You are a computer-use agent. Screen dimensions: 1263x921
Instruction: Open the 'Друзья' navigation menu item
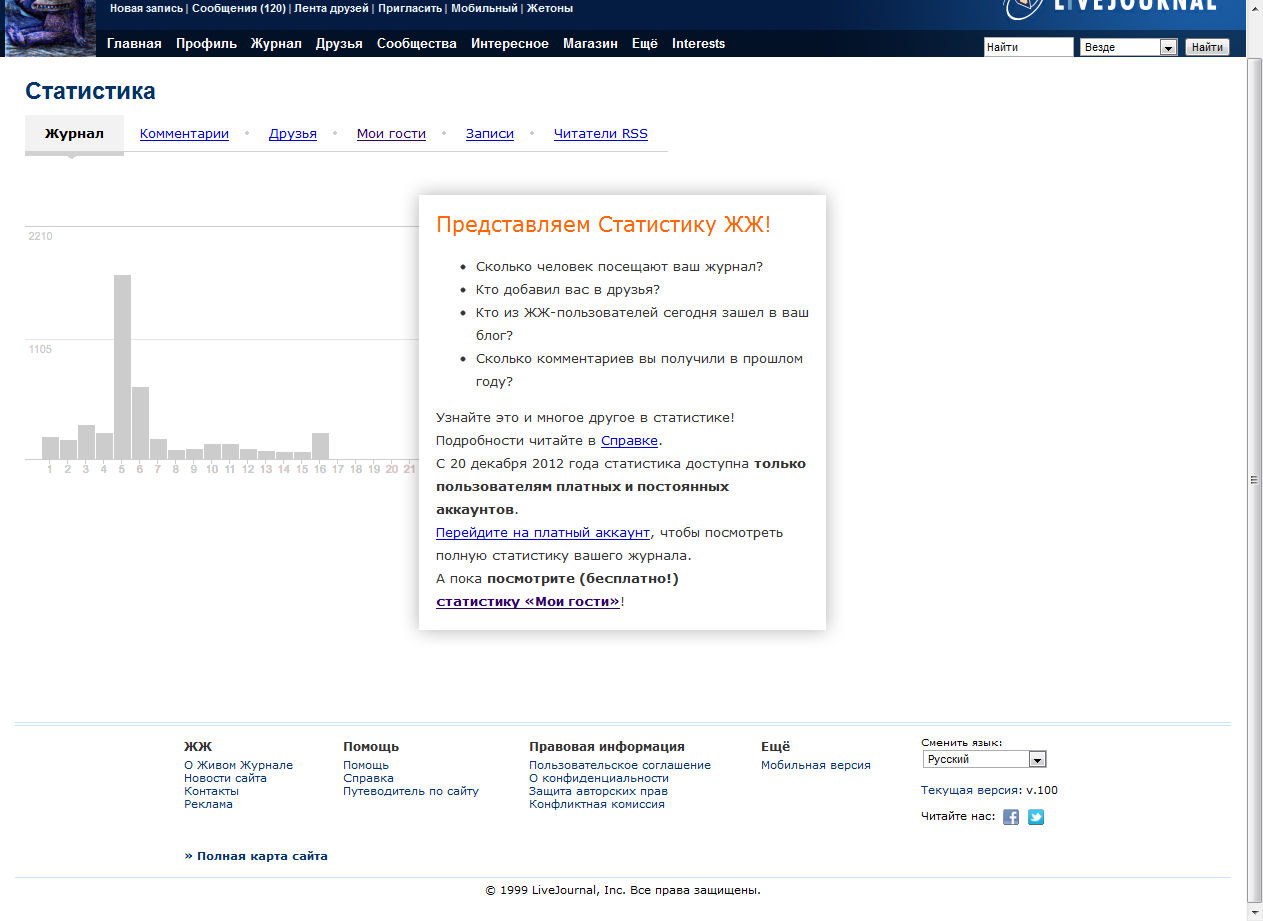tap(339, 43)
